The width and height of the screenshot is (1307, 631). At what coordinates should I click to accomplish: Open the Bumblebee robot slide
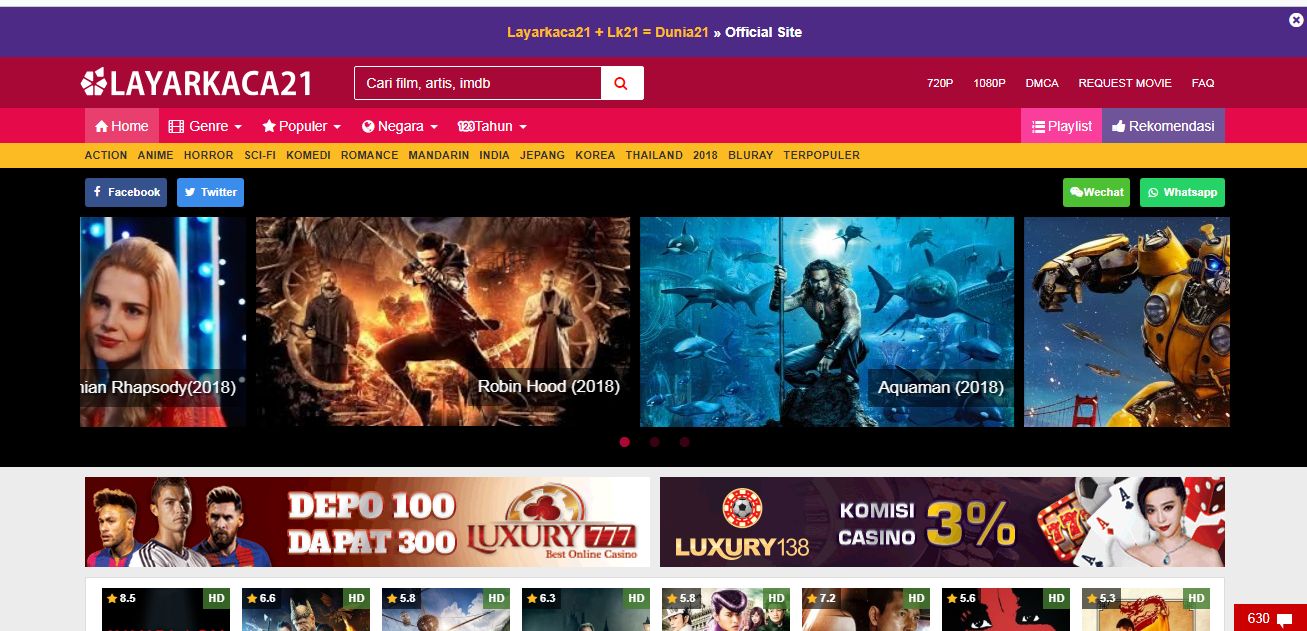(1127, 322)
